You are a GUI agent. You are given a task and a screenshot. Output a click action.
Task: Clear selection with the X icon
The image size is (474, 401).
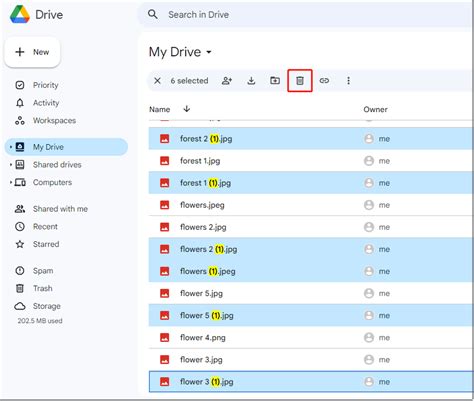[157, 81]
